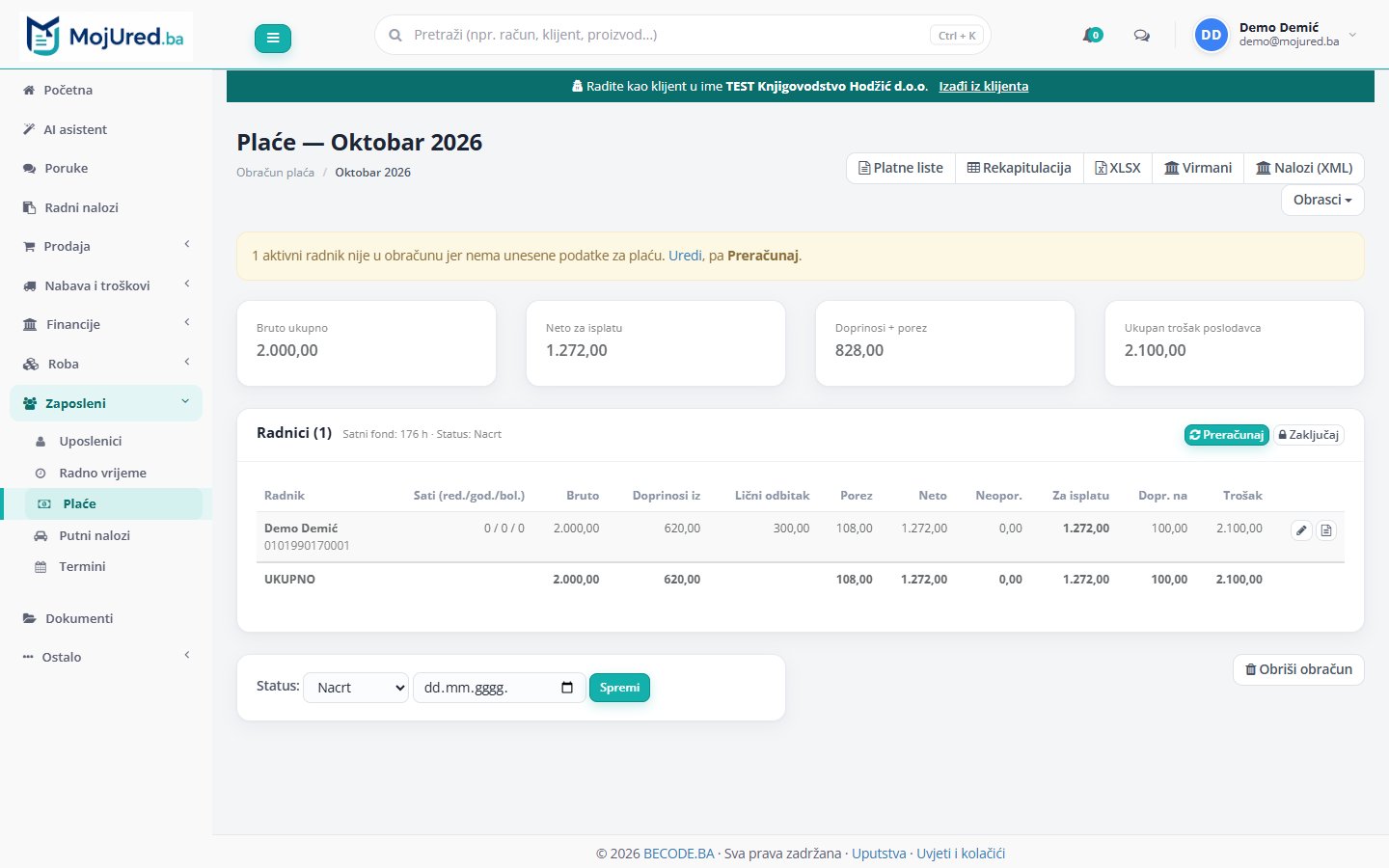Select Plaće in the sidebar submenu
This screenshot has height=868, width=1389.
point(113,503)
